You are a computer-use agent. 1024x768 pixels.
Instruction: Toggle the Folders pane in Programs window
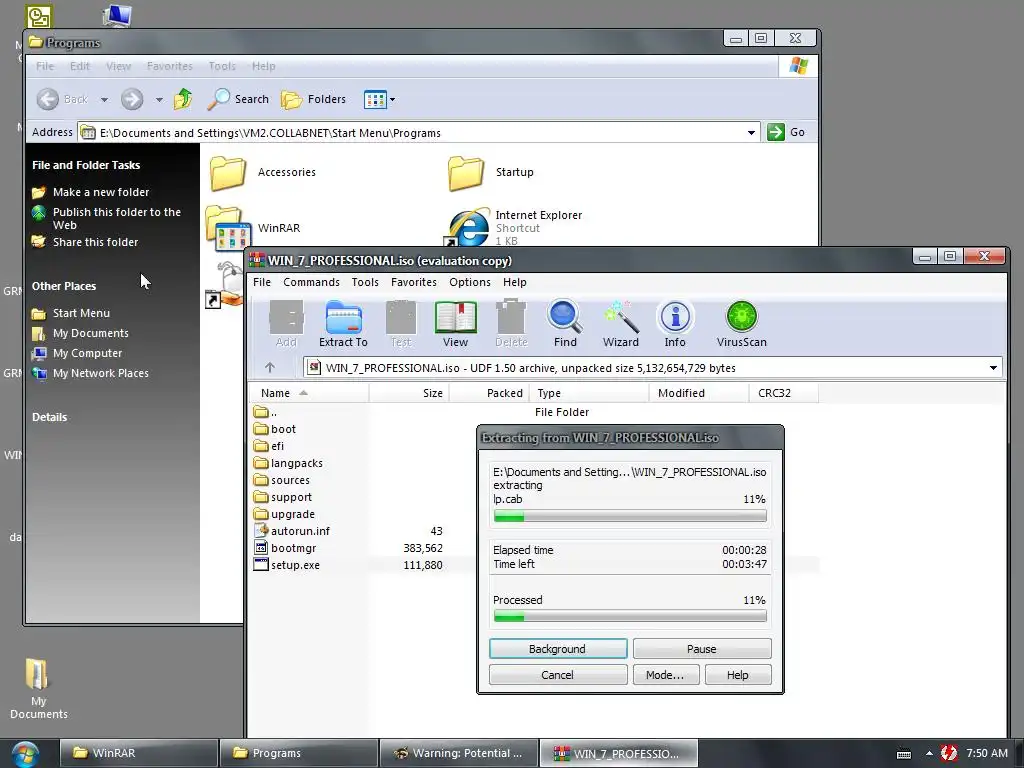[x=313, y=99]
